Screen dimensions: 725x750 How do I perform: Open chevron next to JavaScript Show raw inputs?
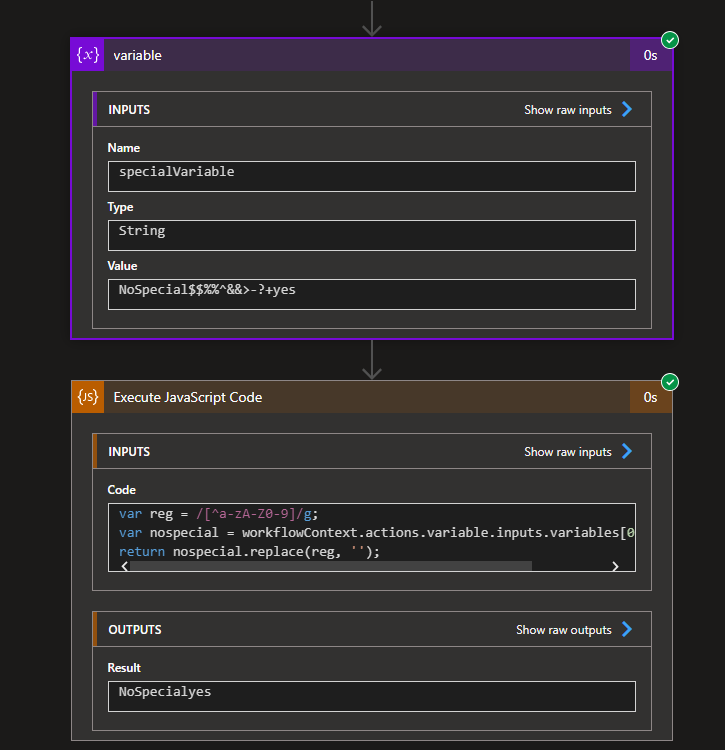pyautogui.click(x=627, y=451)
